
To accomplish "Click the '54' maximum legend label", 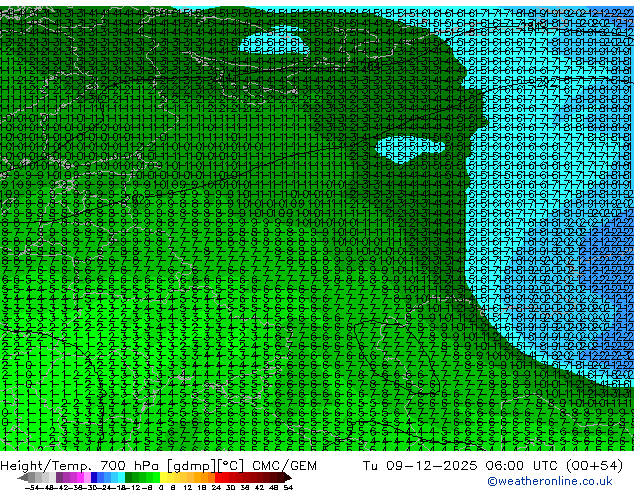I will coord(288,487).
